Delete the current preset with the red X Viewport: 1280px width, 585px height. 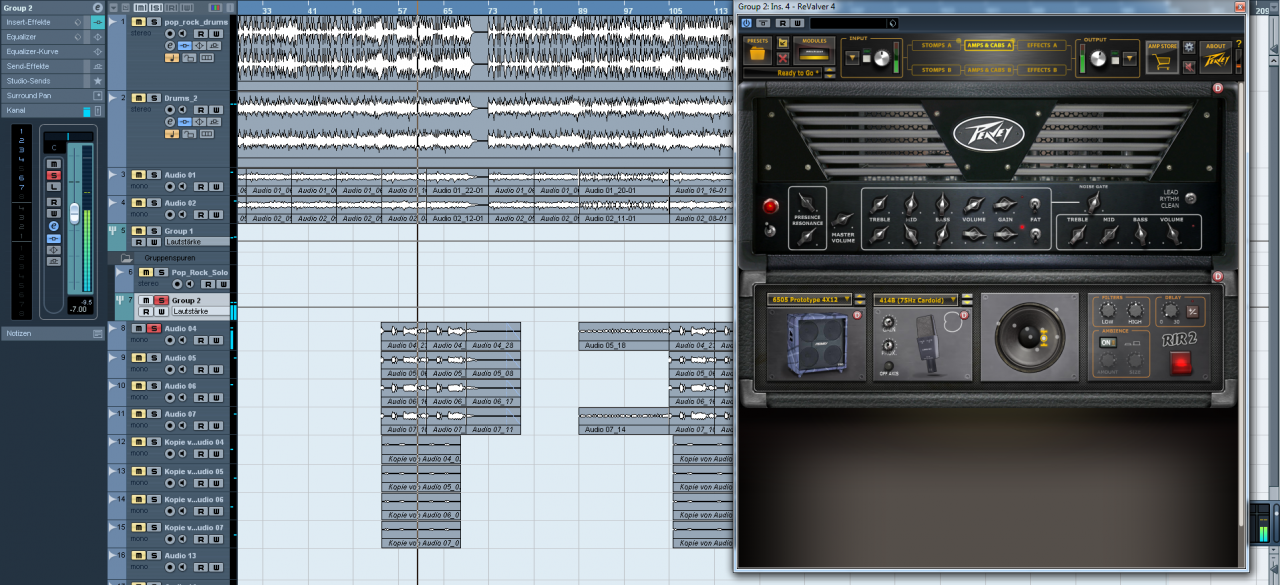coord(783,59)
